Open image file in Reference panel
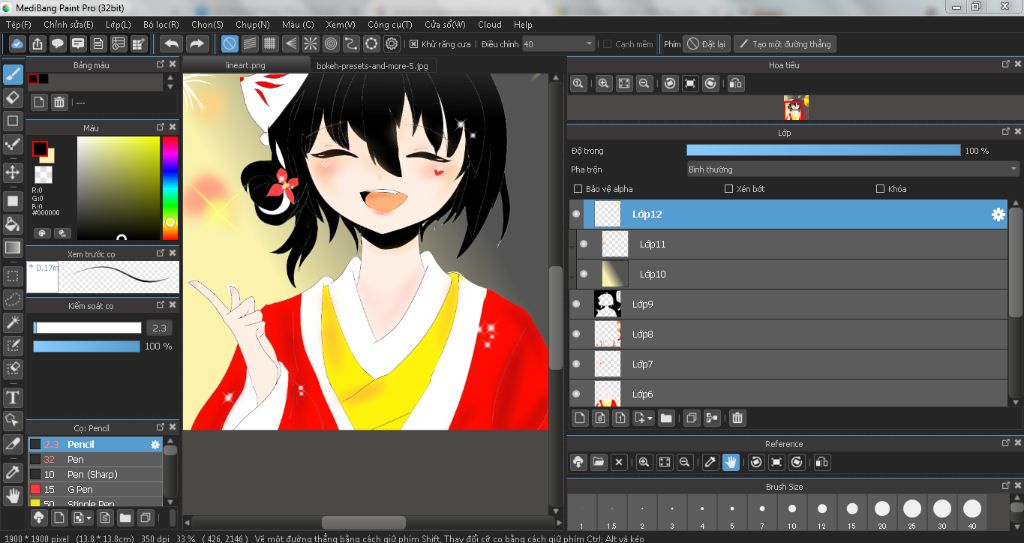Viewport: 1024px width, 543px height. coord(598,462)
